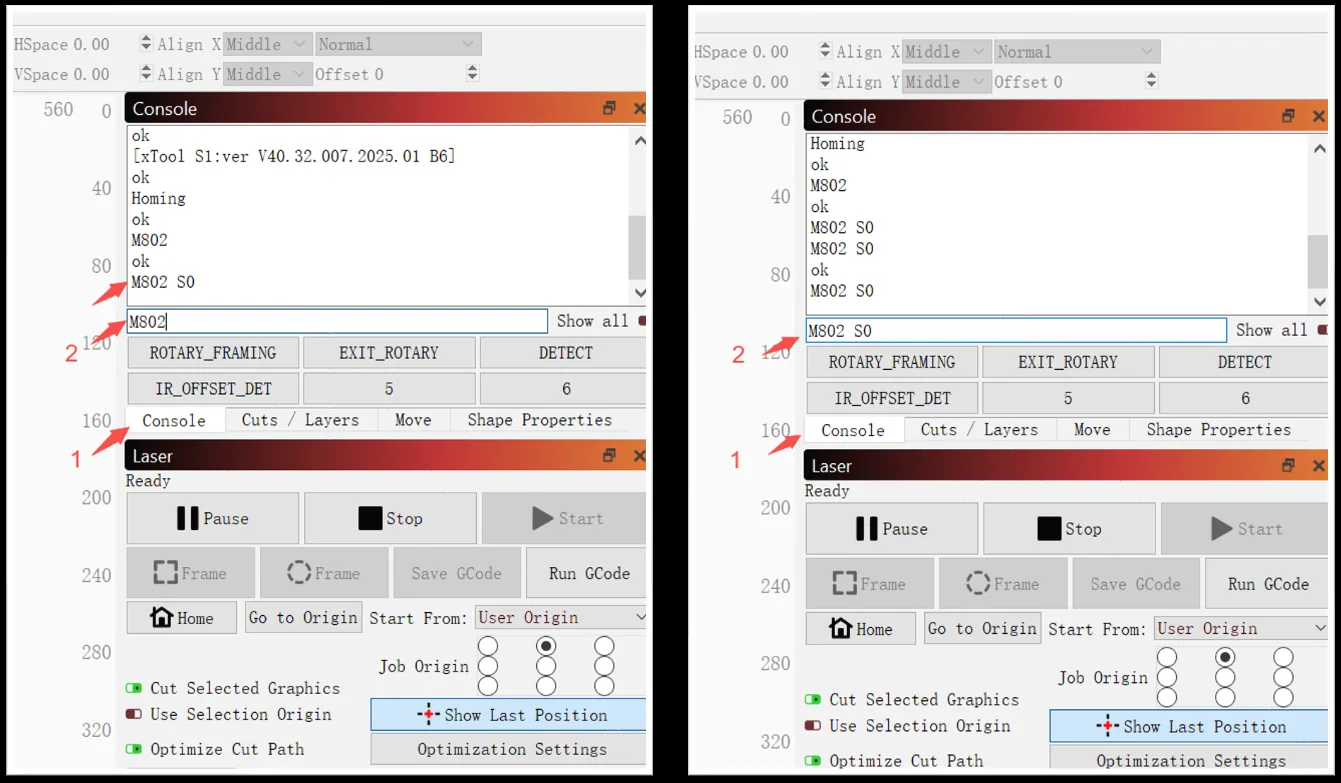Click console scroll-up arrow in left screenshot
Screen dimensions: 1341x783
point(639,141)
